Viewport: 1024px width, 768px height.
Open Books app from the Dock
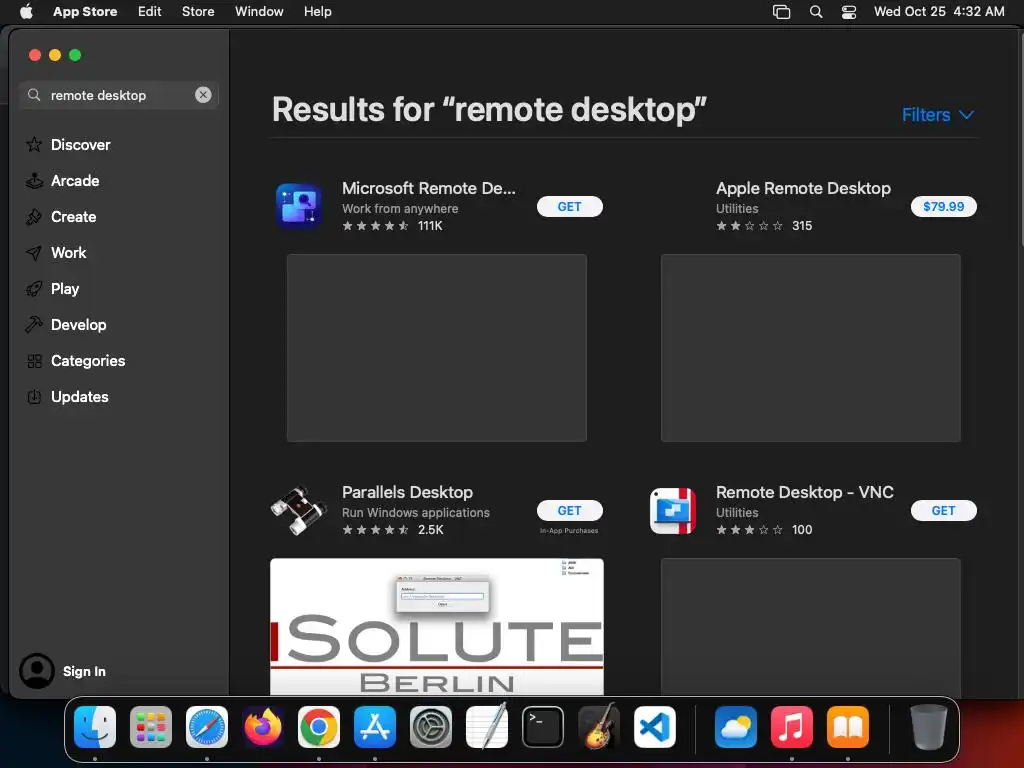(x=848, y=727)
